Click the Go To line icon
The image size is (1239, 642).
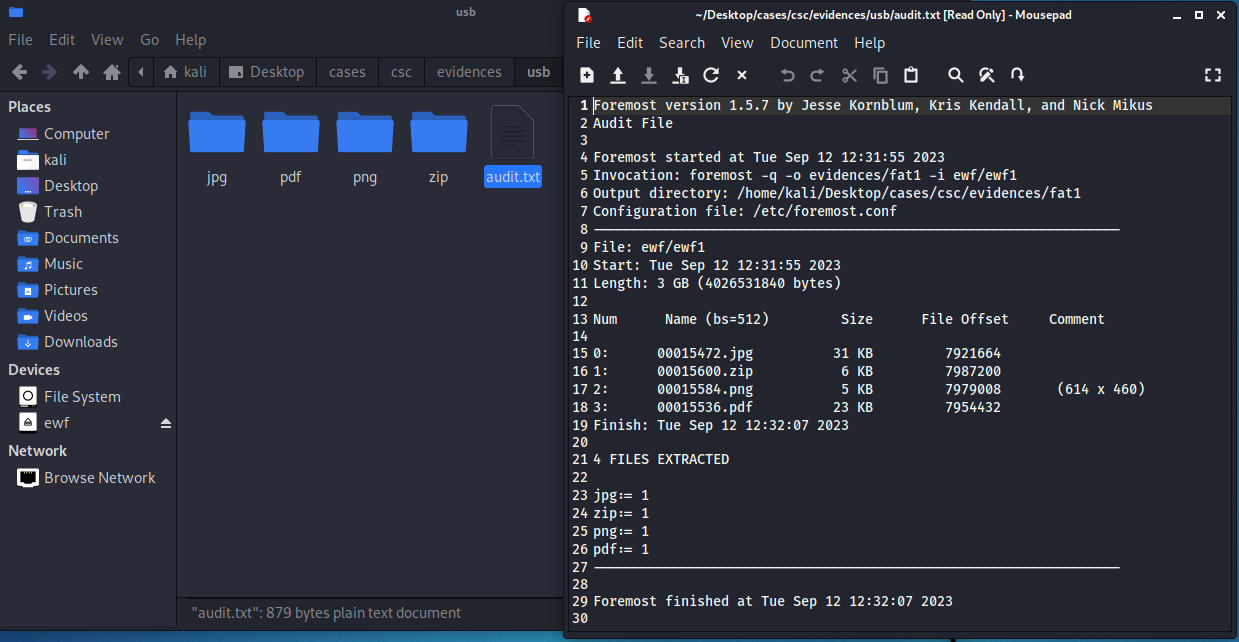point(1017,75)
